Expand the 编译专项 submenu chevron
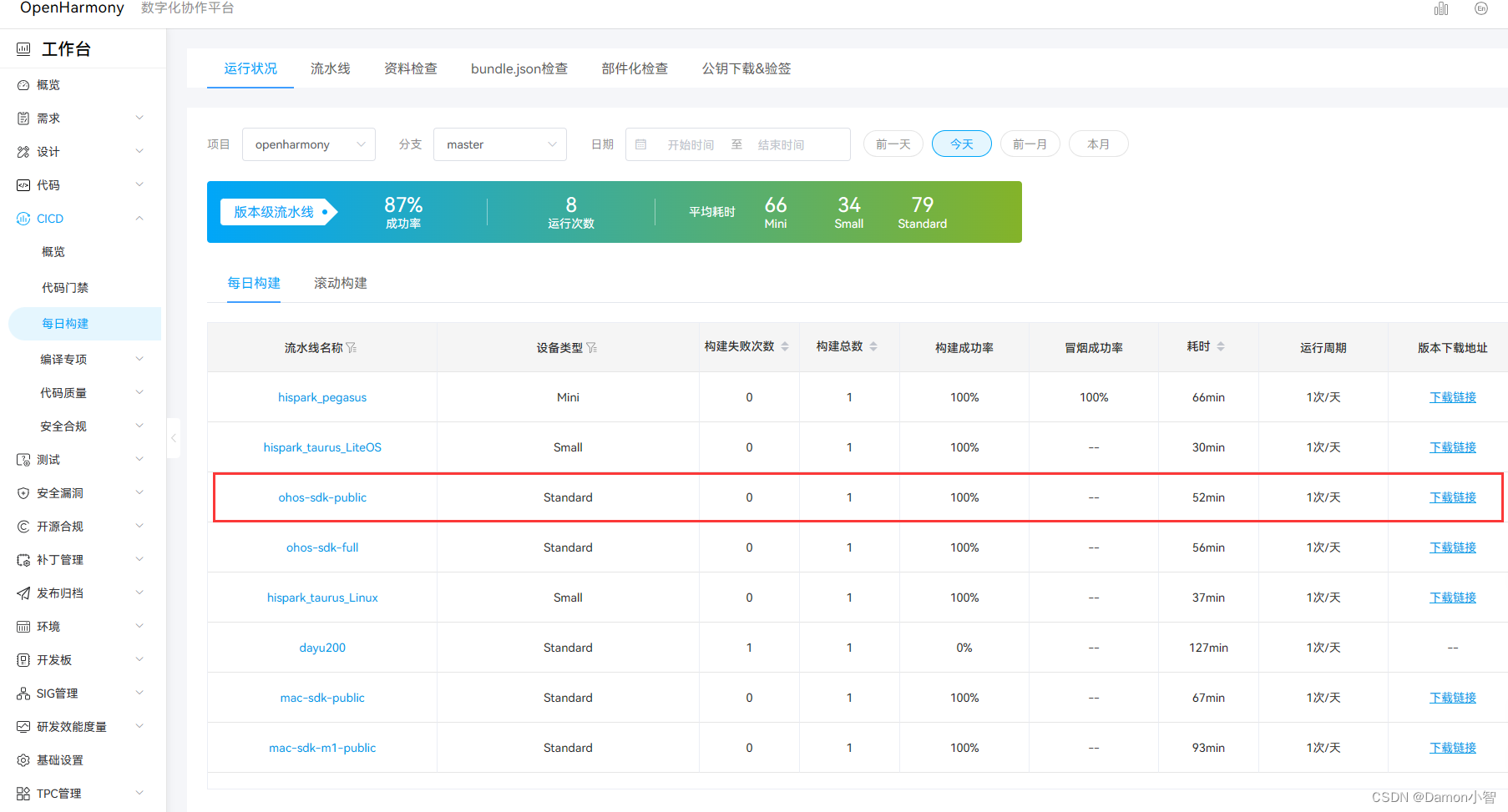Image resolution: width=1508 pixels, height=812 pixels. click(139, 359)
